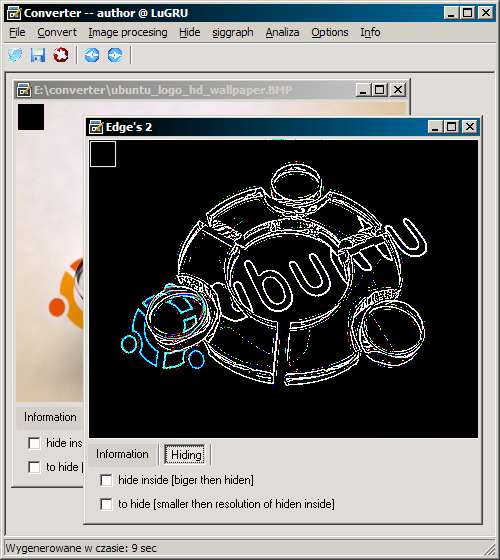500x560 pixels.
Task: Open the siggraph menu
Action: [233, 32]
